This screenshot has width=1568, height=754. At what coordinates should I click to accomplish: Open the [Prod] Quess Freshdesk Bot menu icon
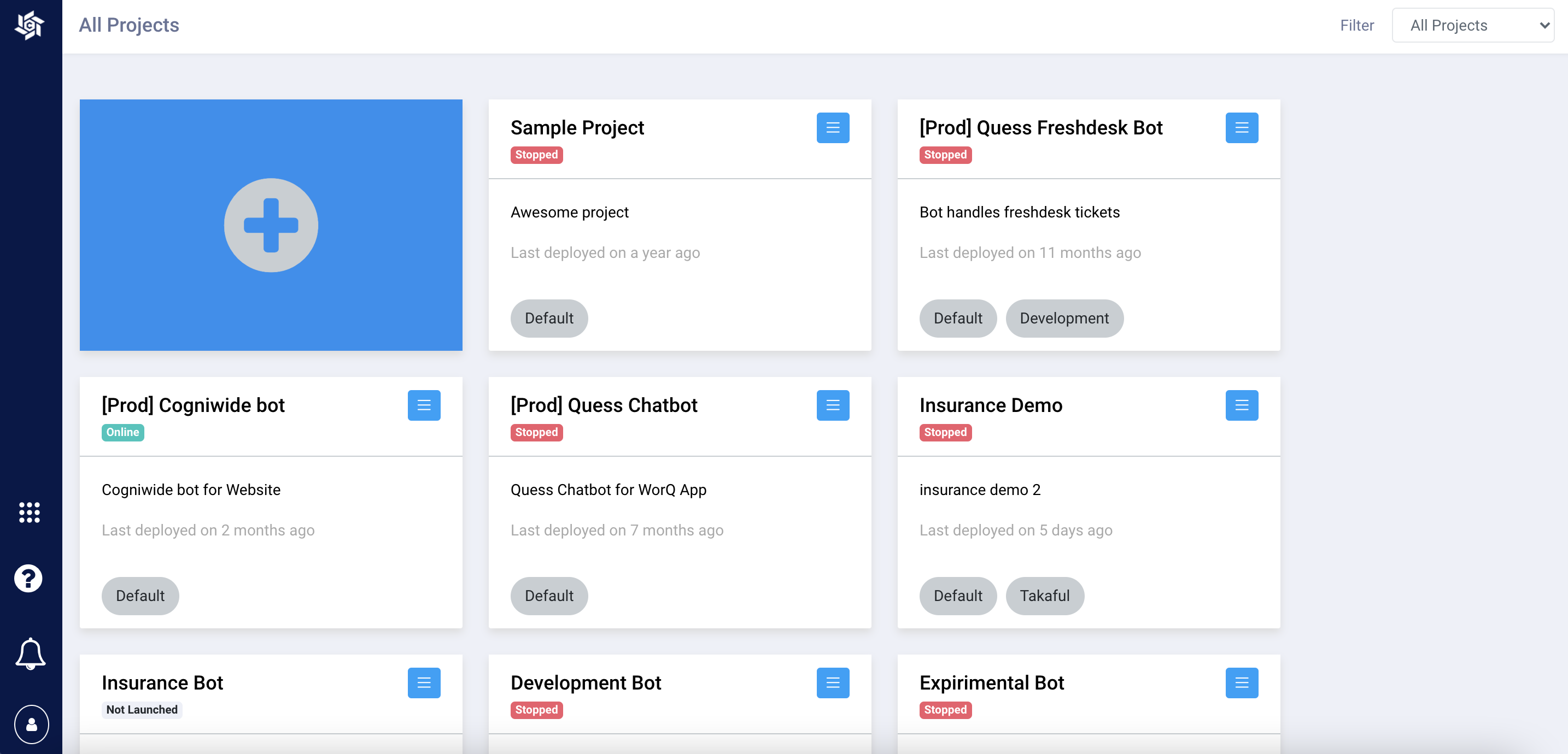coord(1241,128)
